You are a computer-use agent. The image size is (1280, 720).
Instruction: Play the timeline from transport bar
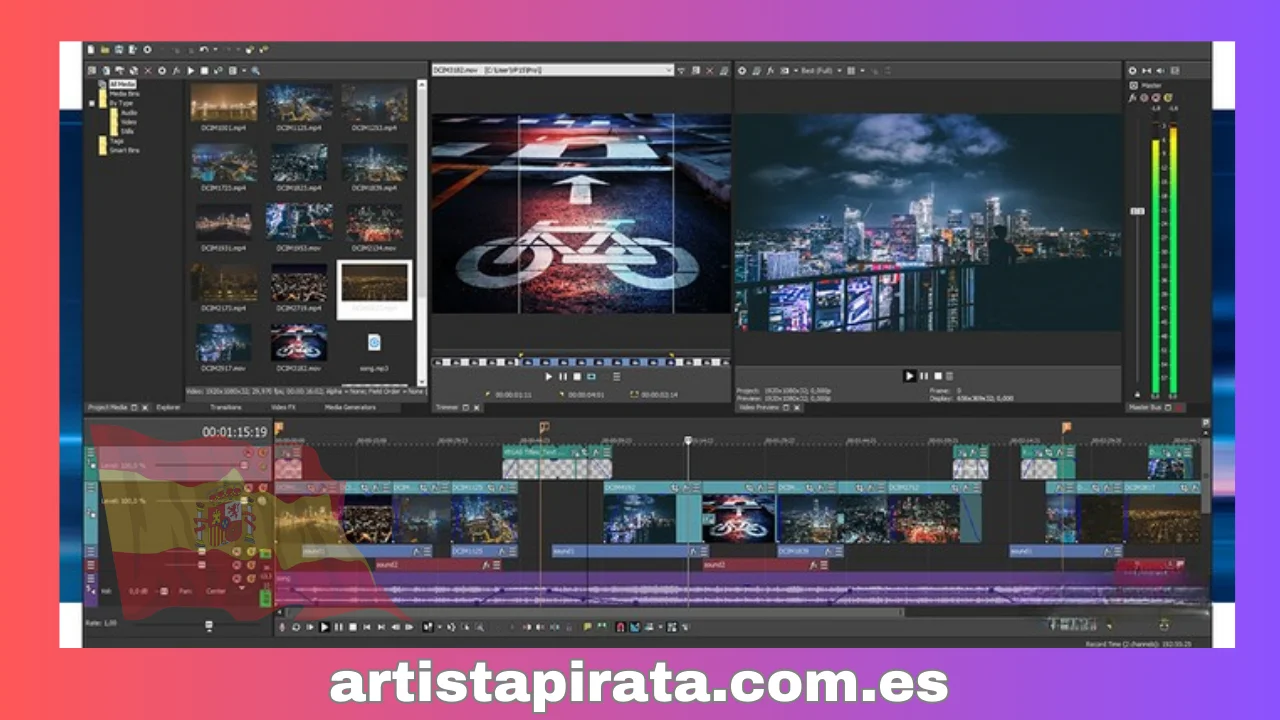(325, 627)
